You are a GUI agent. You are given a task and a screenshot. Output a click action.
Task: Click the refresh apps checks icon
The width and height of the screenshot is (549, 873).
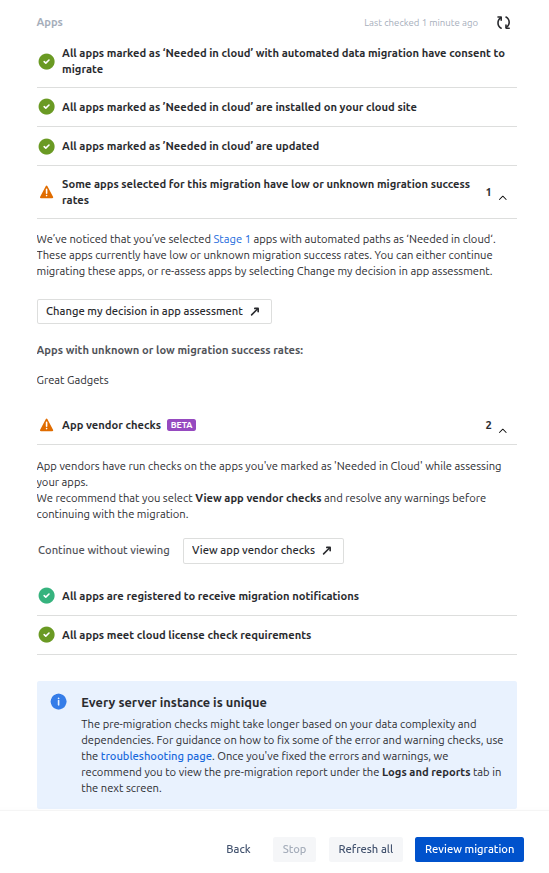click(x=503, y=23)
